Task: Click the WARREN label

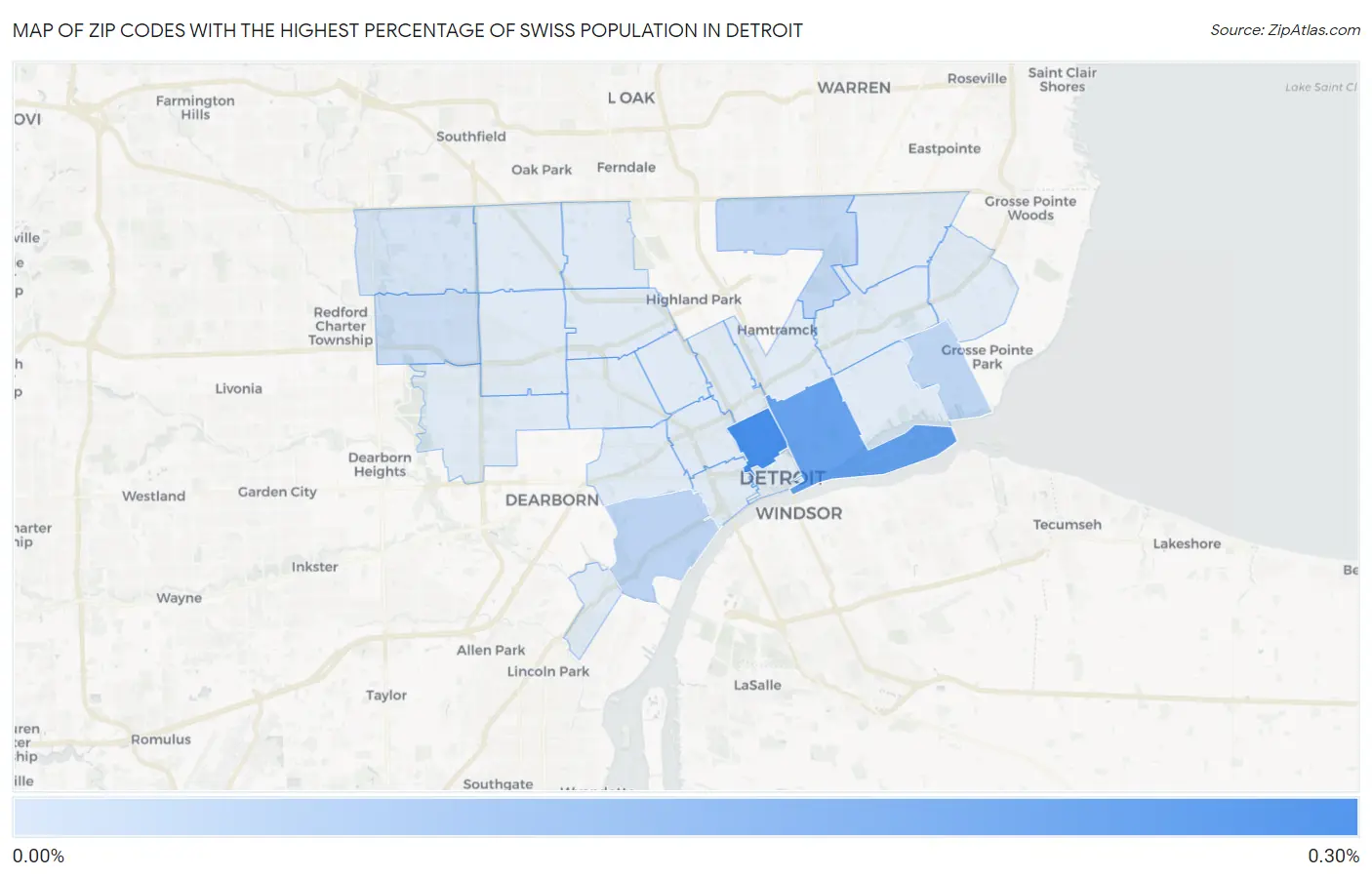Action: pos(854,88)
